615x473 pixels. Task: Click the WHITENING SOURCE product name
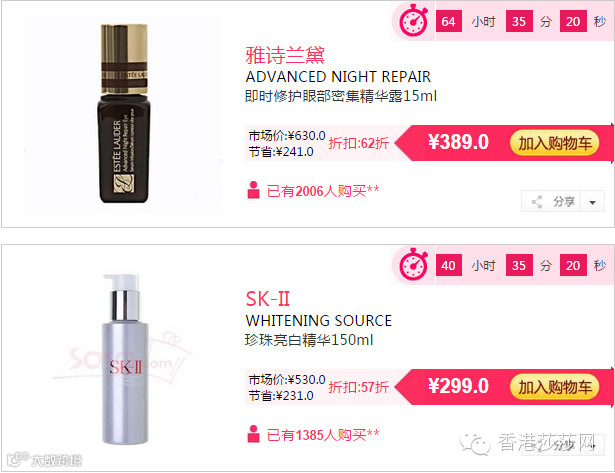[x=318, y=321]
